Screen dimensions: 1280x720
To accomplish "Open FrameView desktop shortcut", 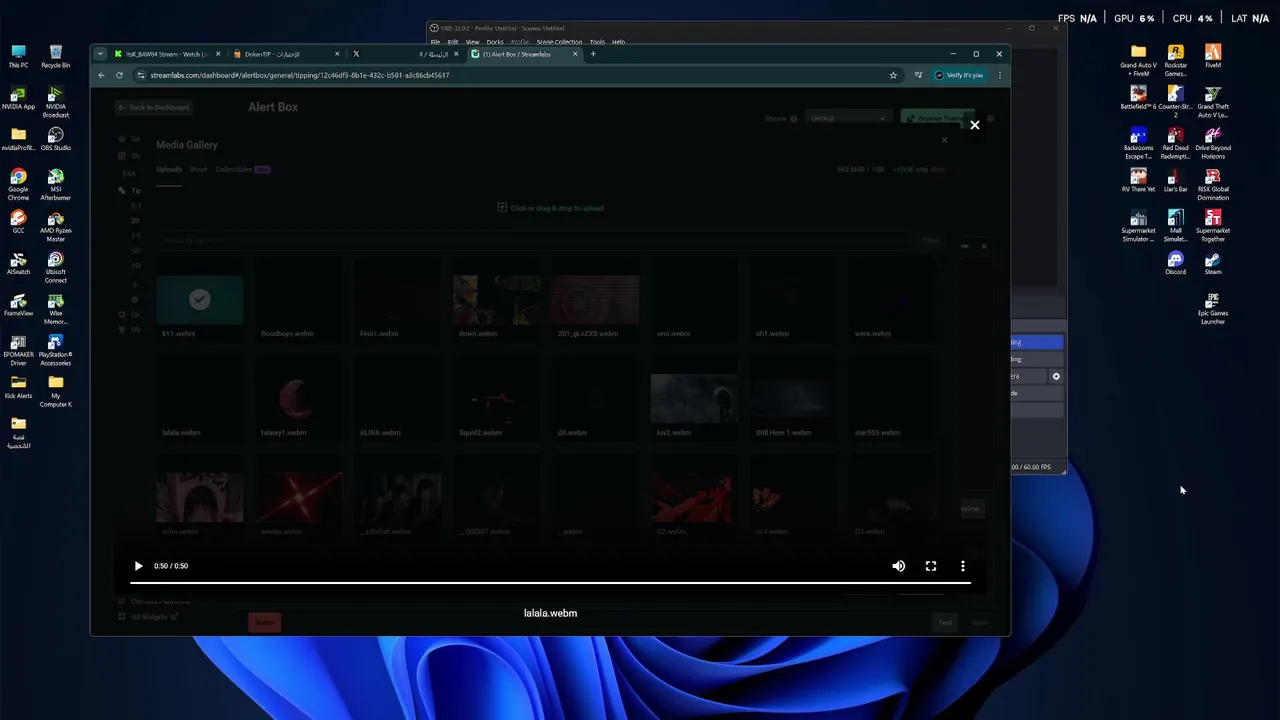I will point(18,304).
